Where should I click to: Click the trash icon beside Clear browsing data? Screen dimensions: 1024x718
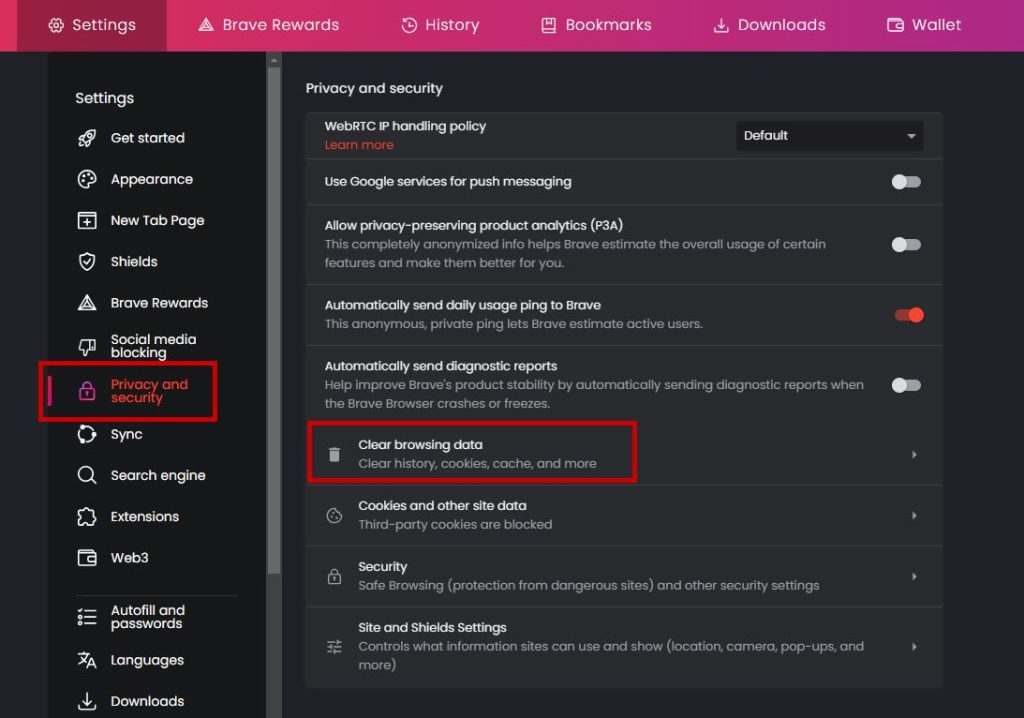coord(334,454)
